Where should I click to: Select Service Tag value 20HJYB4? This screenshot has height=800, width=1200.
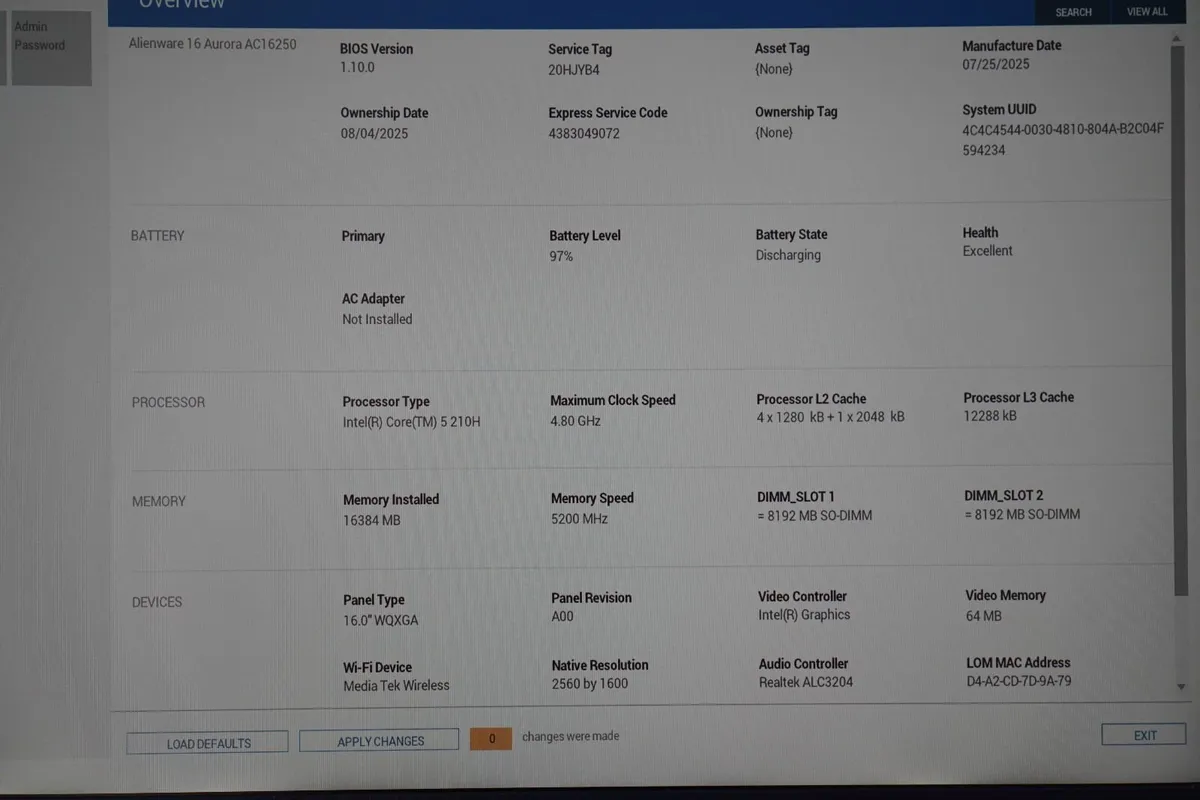[x=574, y=70]
